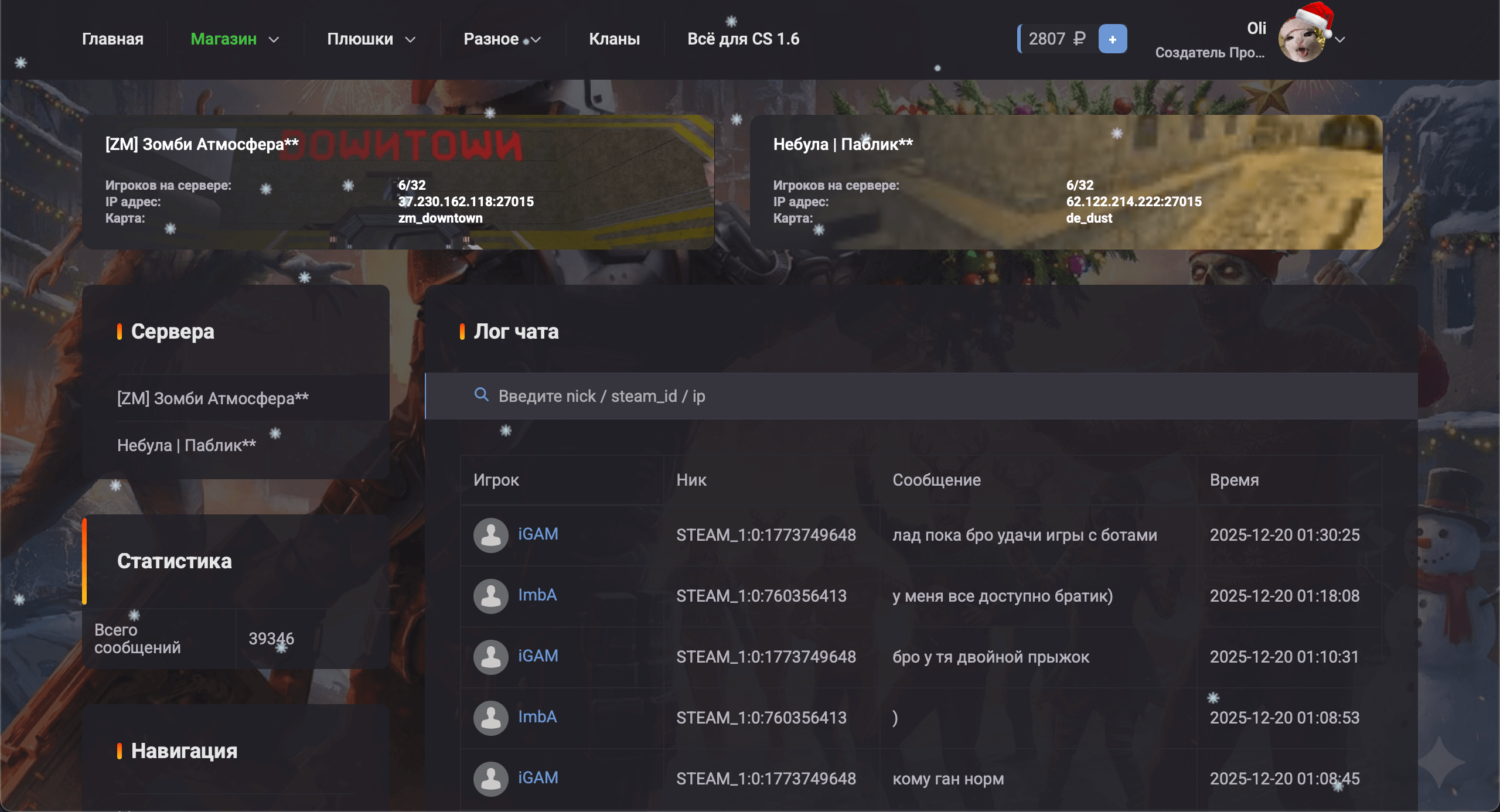The height and width of the screenshot is (812, 1500).
Task: Expand the user profile chevron beside avatar
Action: click(x=1340, y=40)
